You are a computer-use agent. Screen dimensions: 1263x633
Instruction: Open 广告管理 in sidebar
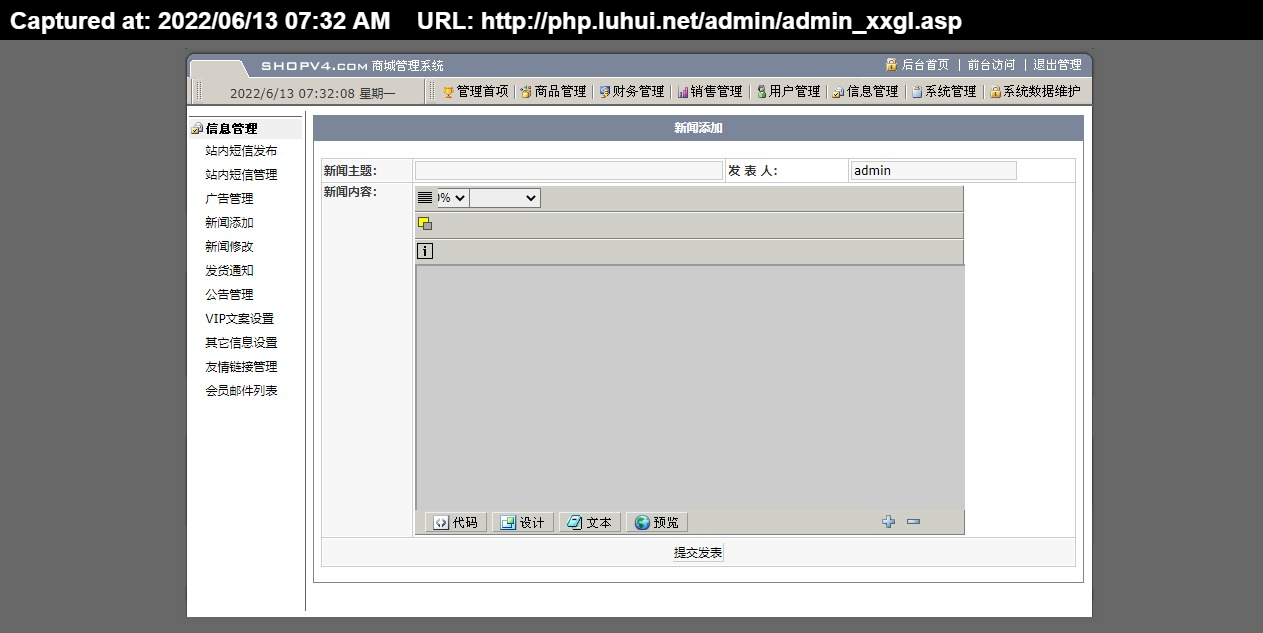(x=229, y=199)
